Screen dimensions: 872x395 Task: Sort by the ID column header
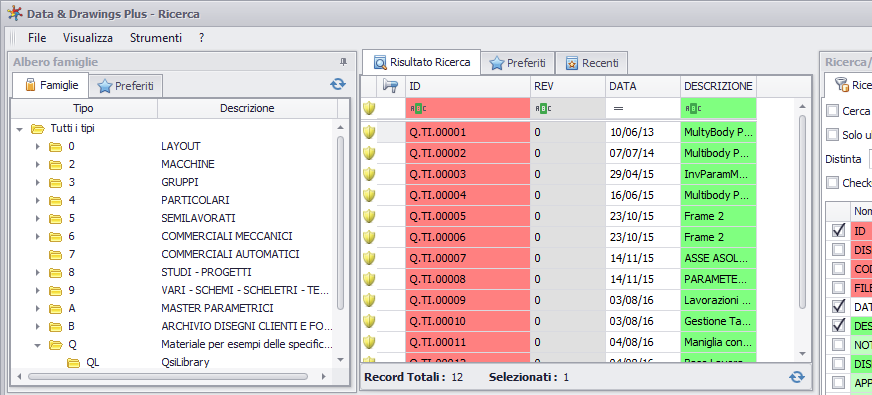pyautogui.click(x=467, y=86)
